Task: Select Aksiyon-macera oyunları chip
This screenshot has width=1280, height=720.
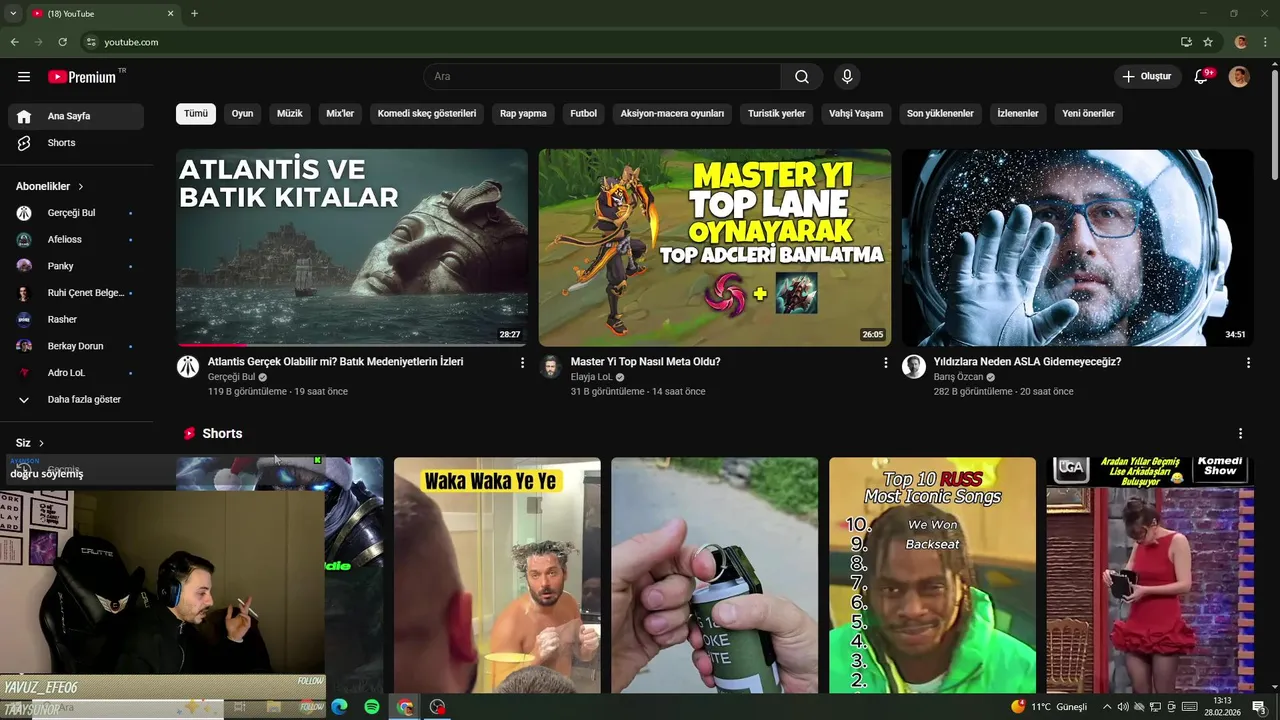Action: pos(672,114)
